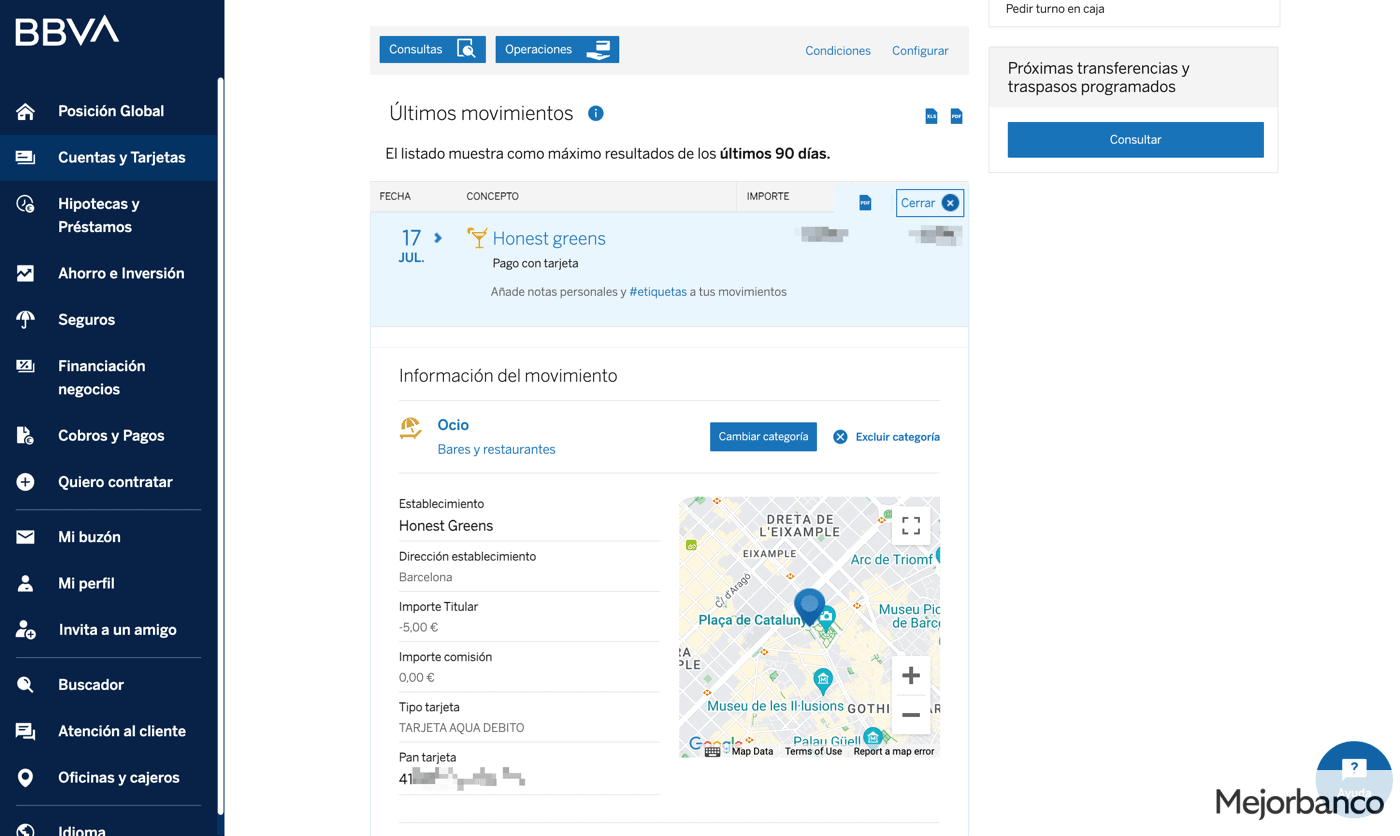Click the IMPORTE column header

[x=768, y=196]
